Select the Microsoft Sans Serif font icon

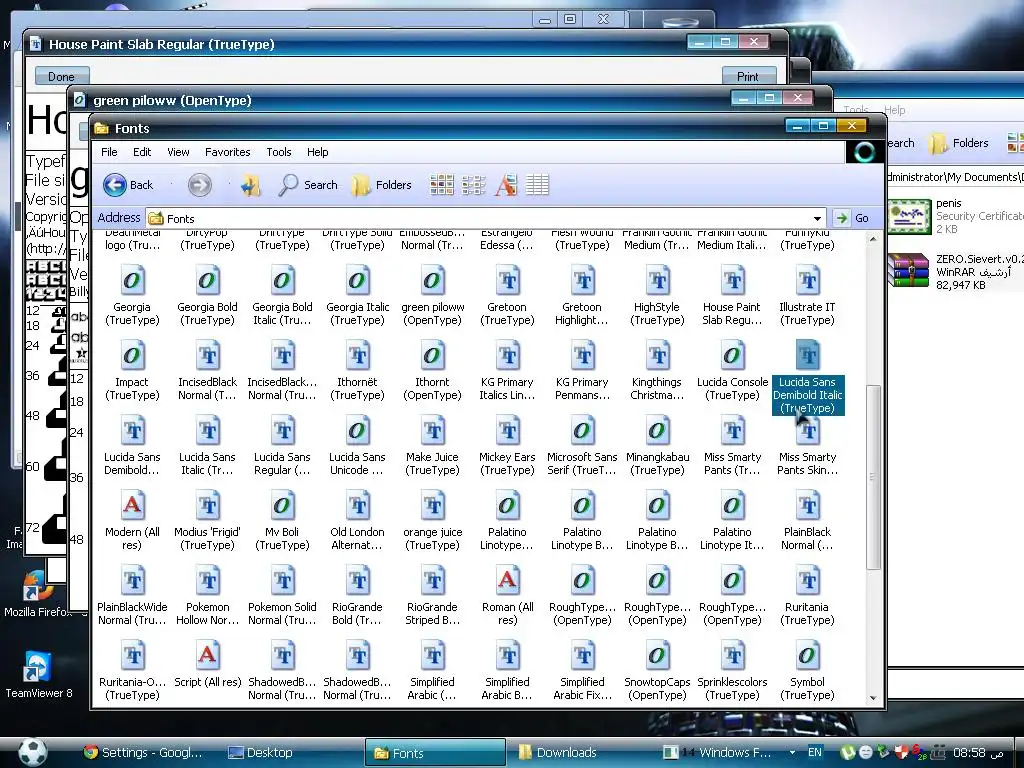point(583,431)
